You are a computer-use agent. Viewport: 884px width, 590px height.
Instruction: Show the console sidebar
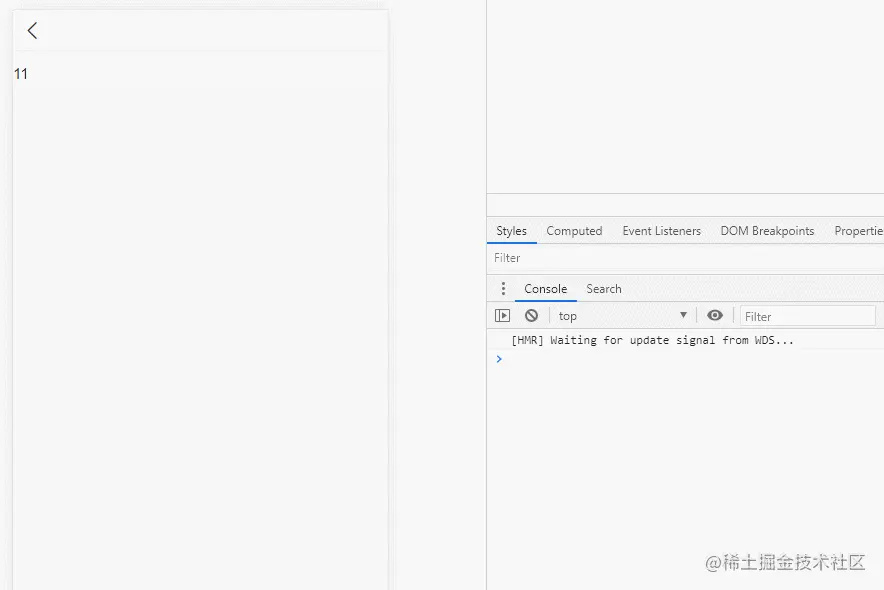502,316
